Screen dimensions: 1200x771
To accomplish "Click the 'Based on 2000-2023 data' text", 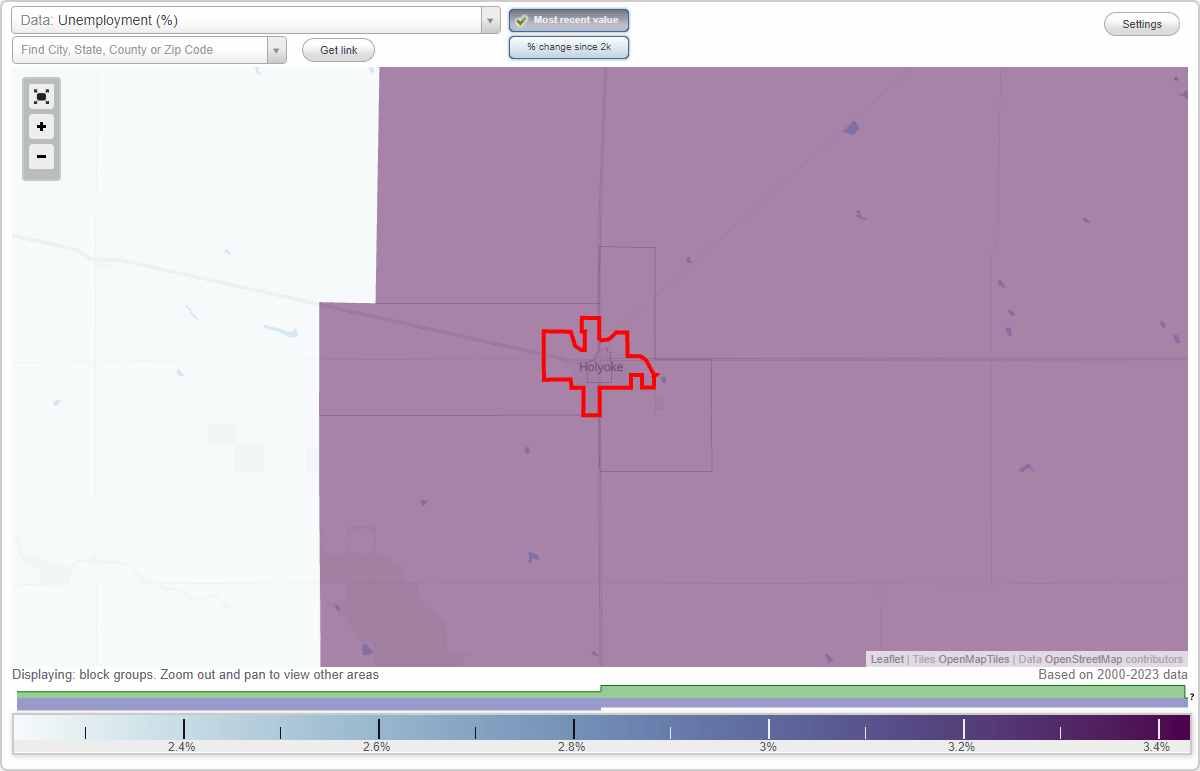I will pyautogui.click(x=1113, y=675).
